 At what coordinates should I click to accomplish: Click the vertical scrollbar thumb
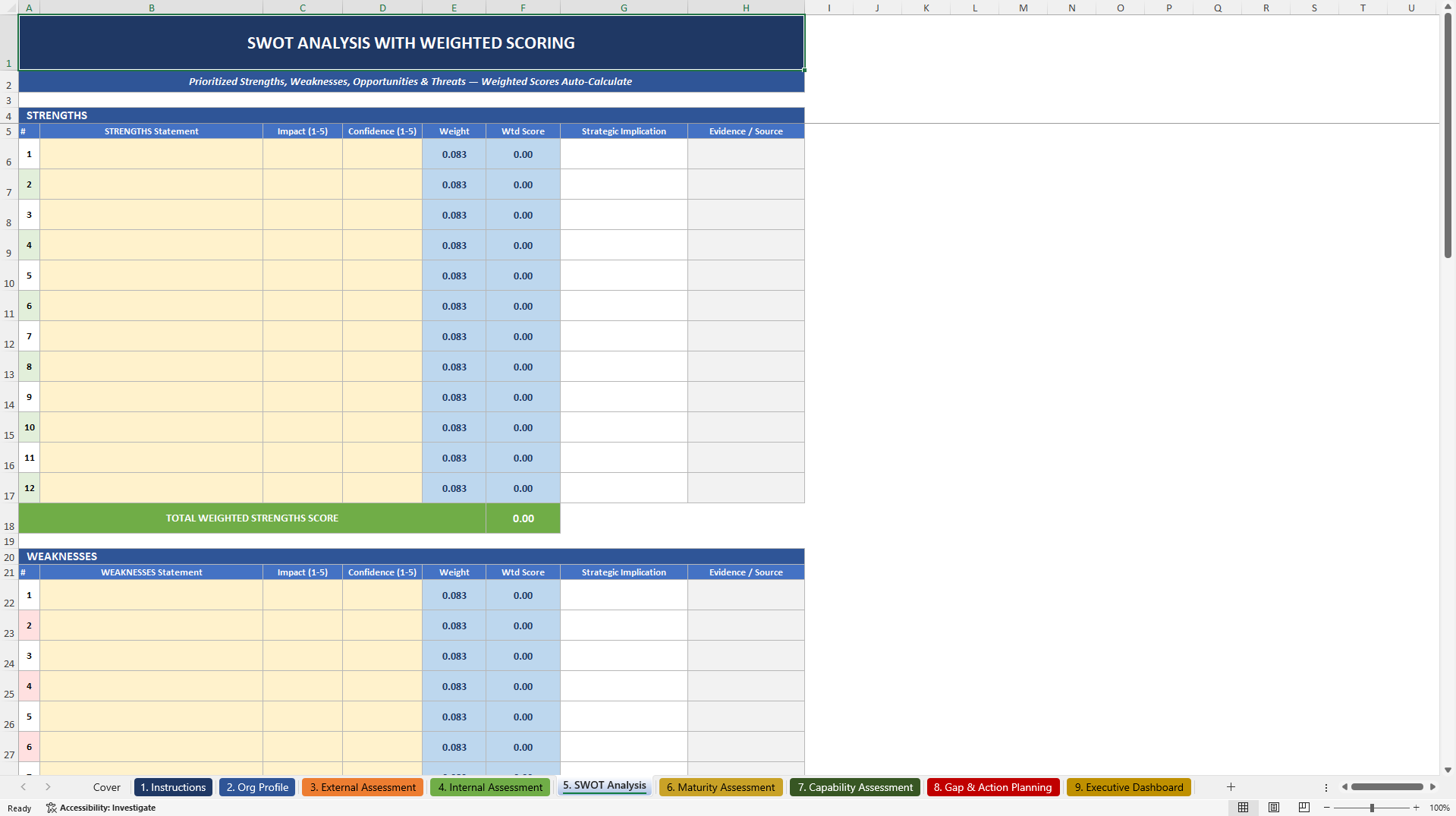tap(1448, 135)
